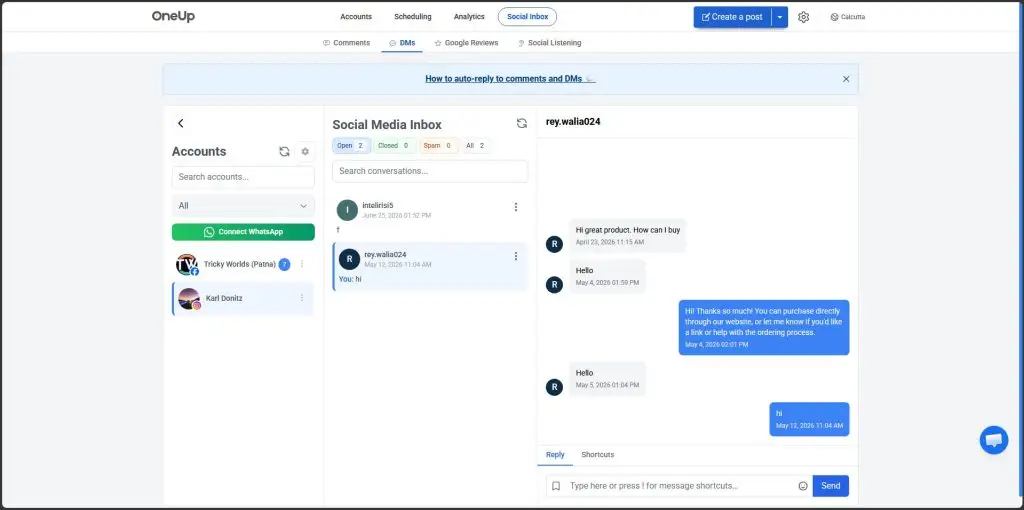
Task: Select the Tricky Worlds (Patna) account
Action: (x=240, y=264)
